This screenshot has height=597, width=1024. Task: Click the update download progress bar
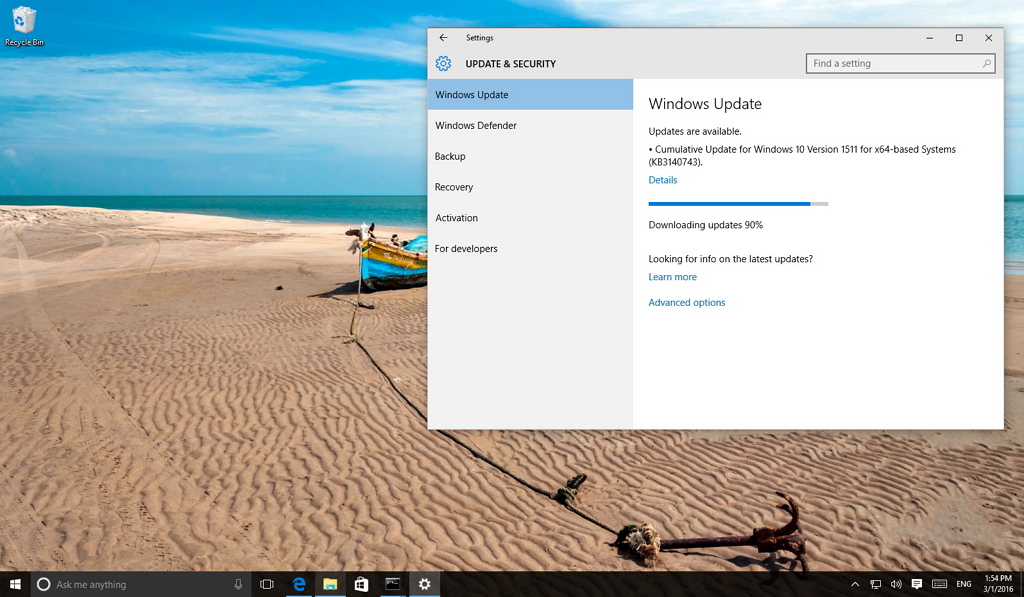738,204
